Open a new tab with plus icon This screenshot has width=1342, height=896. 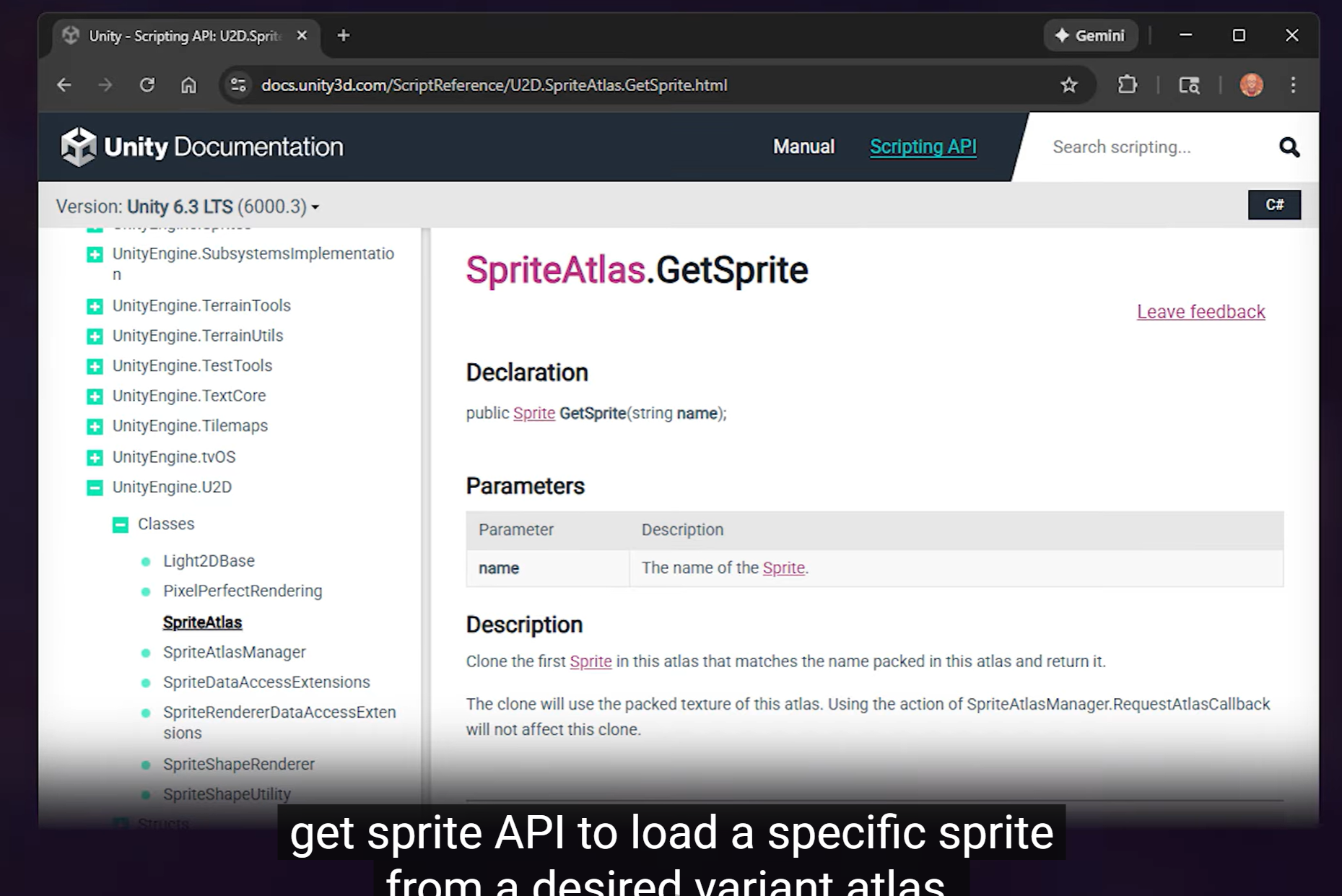coord(344,35)
